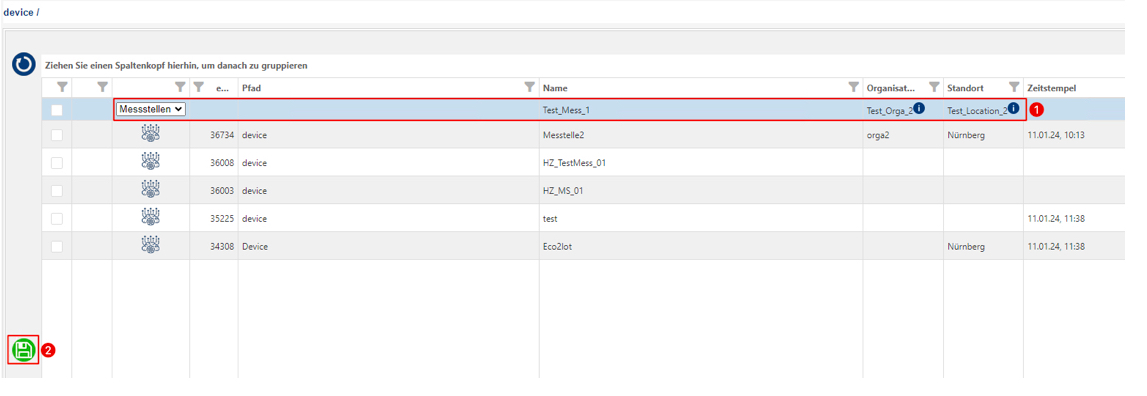
Task: Click device icon in Eco2Iot row
Action: [x=150, y=246]
